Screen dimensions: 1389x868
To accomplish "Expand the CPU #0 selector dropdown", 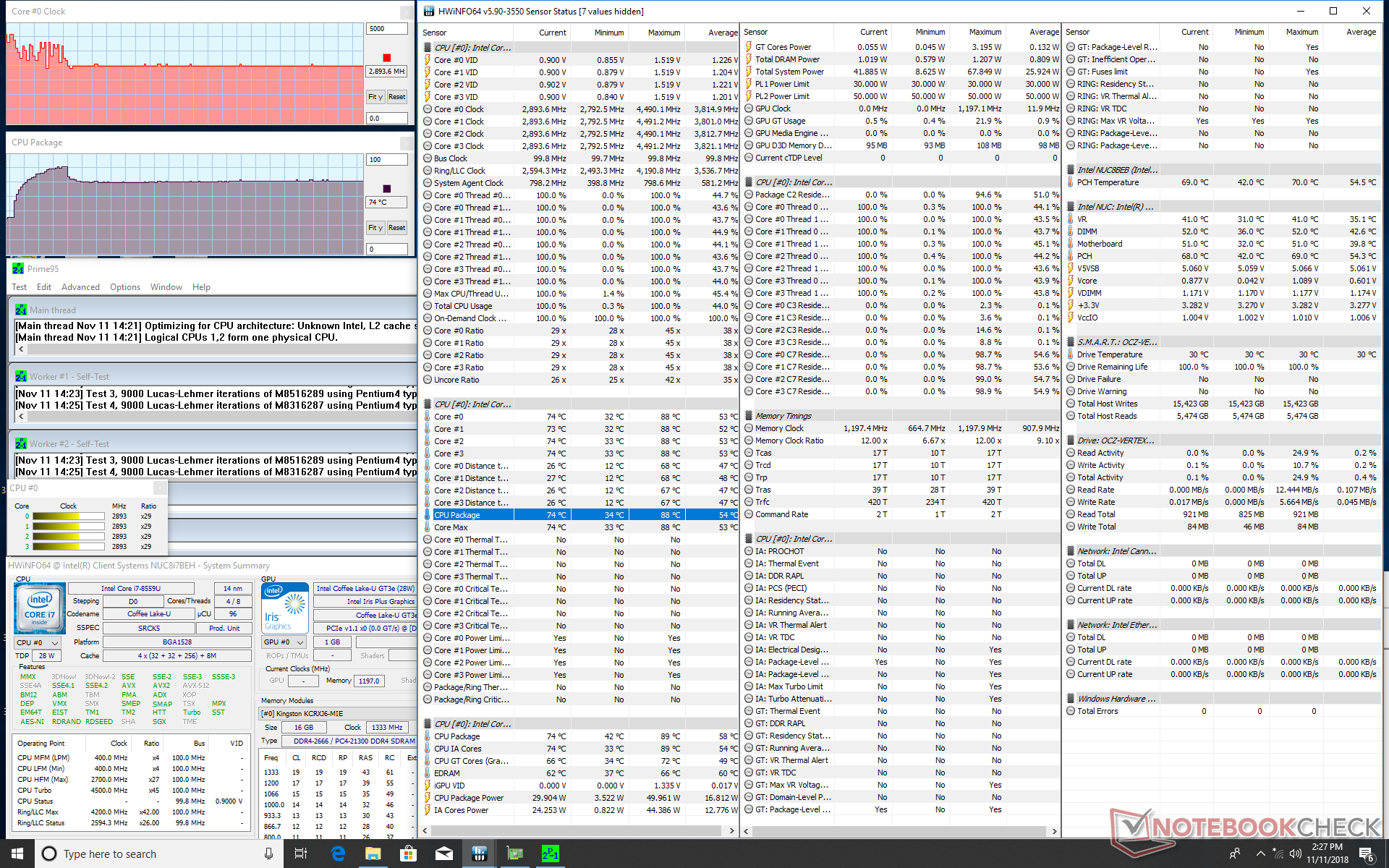I will click(38, 642).
